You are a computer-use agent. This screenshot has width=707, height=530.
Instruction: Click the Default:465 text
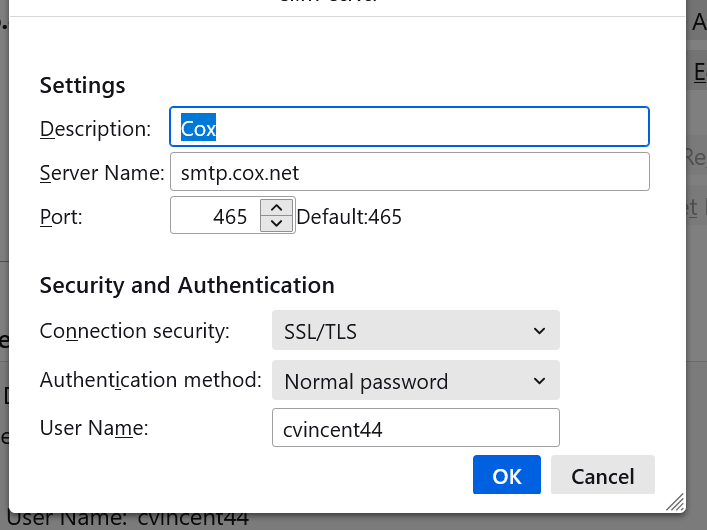[x=349, y=216]
